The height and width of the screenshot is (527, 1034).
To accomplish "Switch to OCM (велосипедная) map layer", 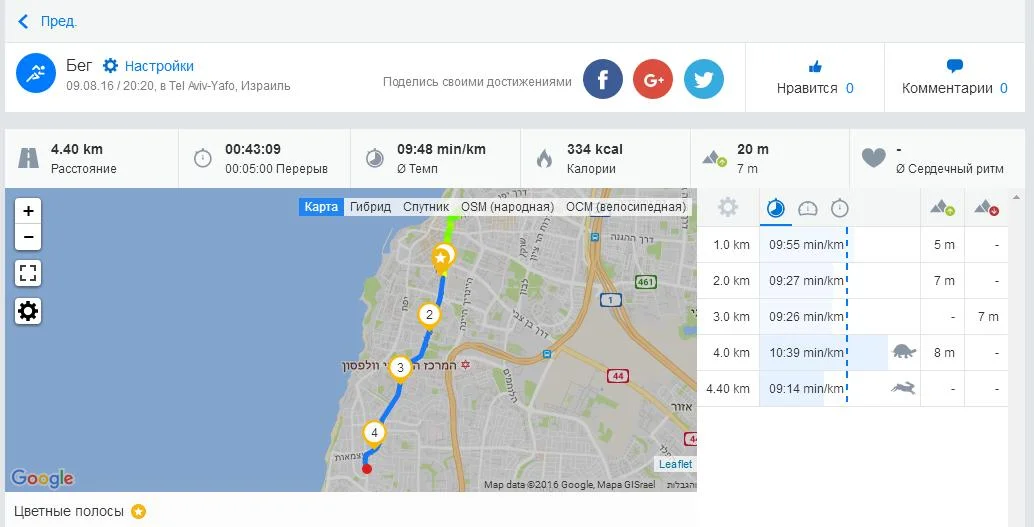I will (626, 207).
